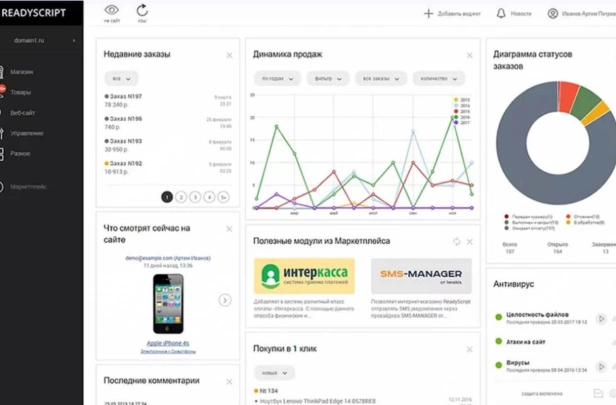Open the Apple iPhone 4s product link

coord(168,343)
